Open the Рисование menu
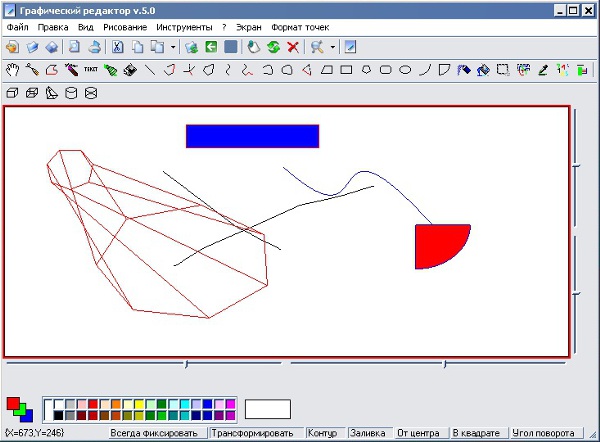The height and width of the screenshot is (442, 600). pos(125,27)
